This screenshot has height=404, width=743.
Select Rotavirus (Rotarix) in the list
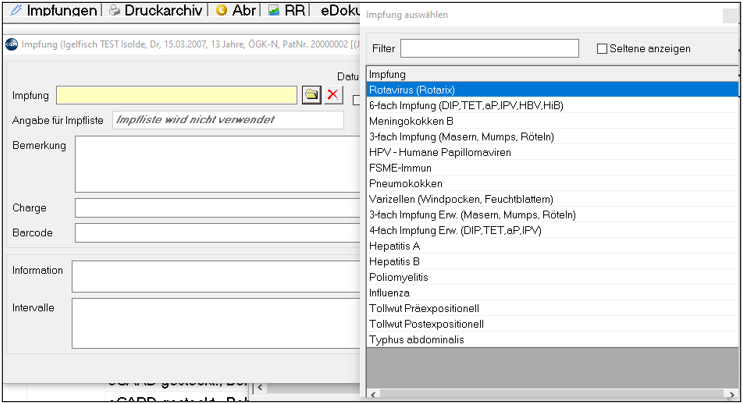(553, 90)
